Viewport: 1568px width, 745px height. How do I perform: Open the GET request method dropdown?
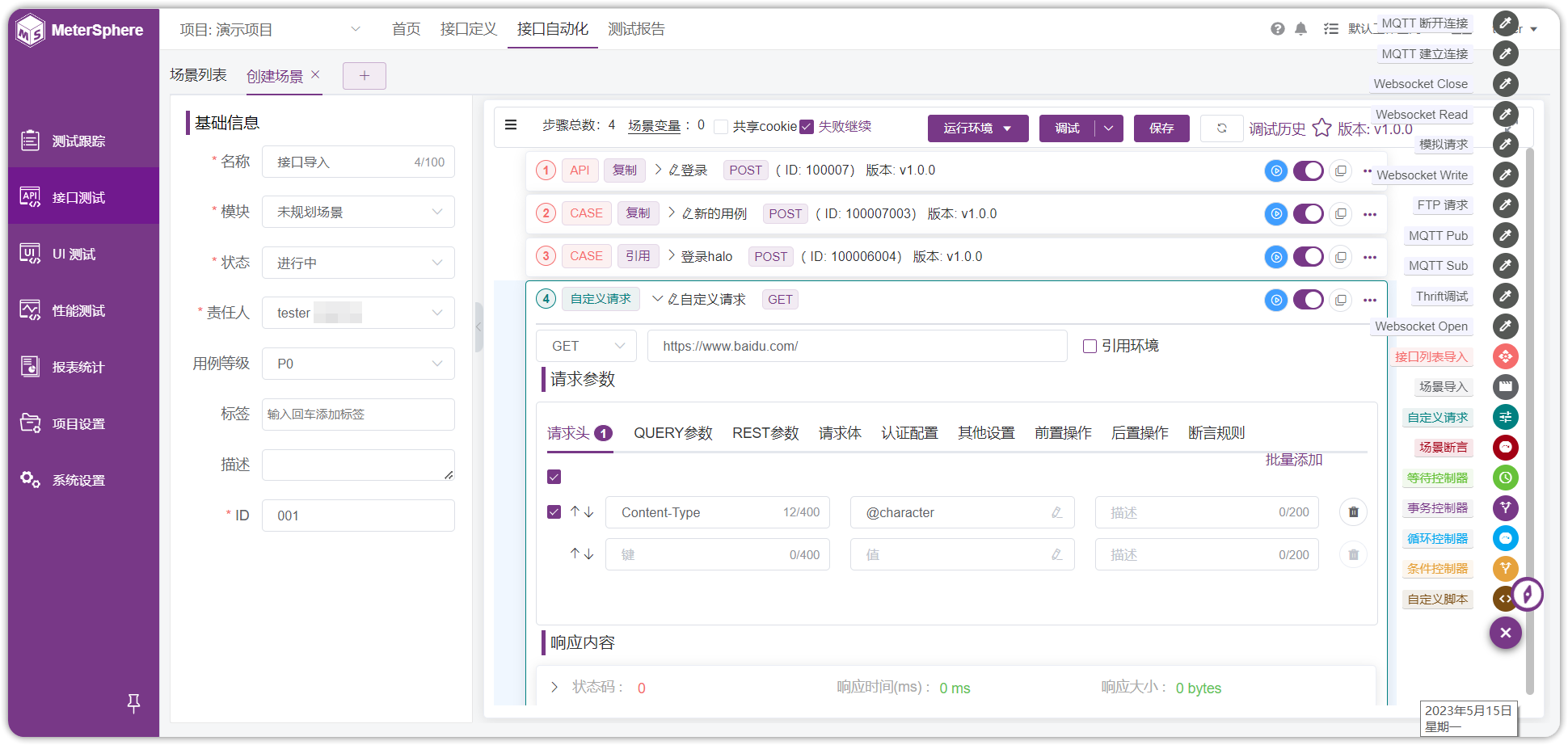(x=586, y=346)
